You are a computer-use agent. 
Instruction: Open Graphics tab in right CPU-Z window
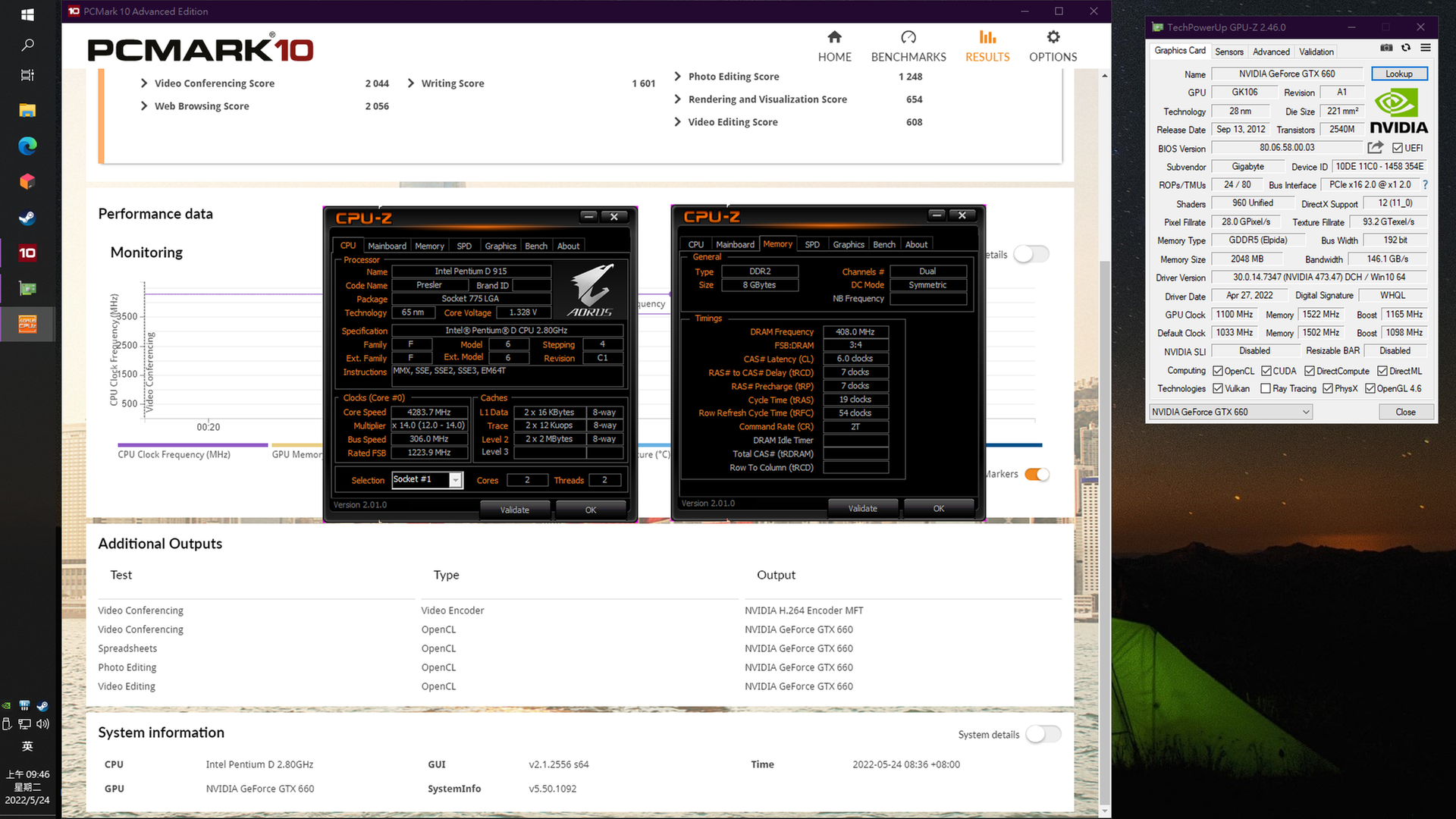pos(849,244)
